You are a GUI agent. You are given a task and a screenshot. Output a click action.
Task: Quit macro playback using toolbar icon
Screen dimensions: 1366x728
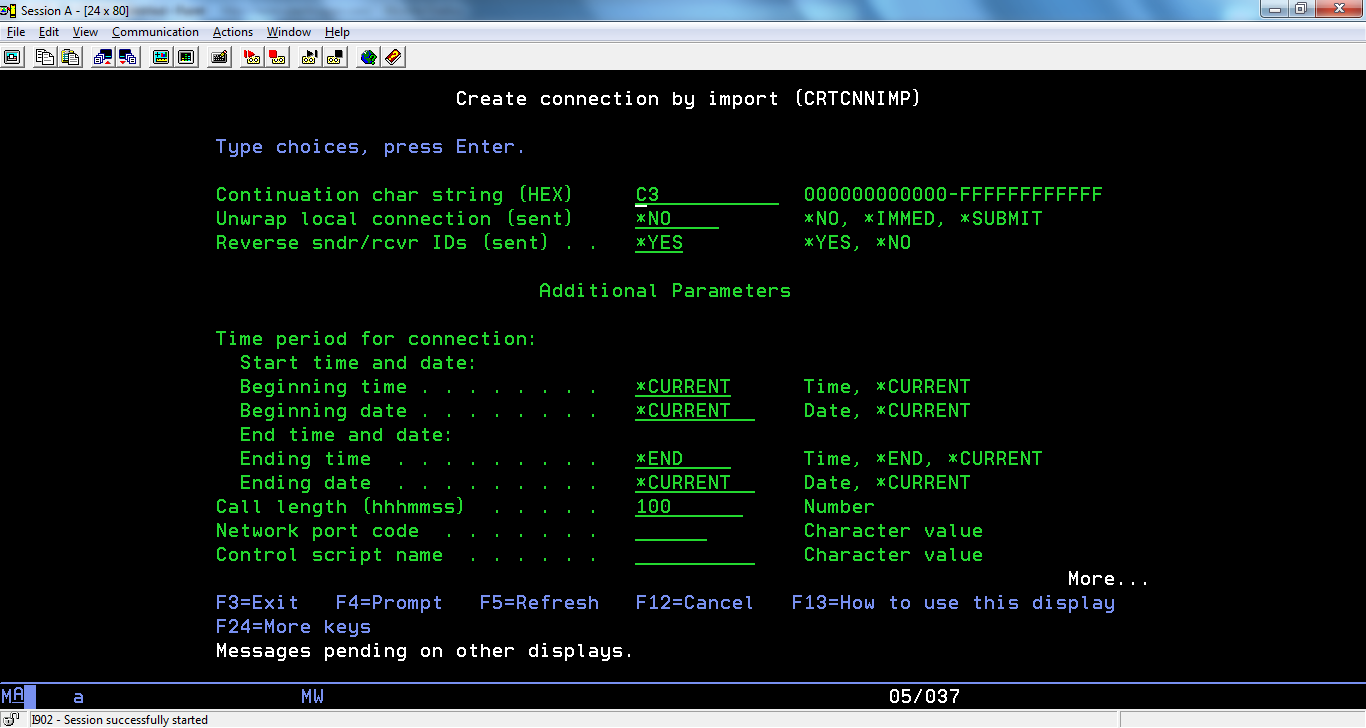(335, 57)
